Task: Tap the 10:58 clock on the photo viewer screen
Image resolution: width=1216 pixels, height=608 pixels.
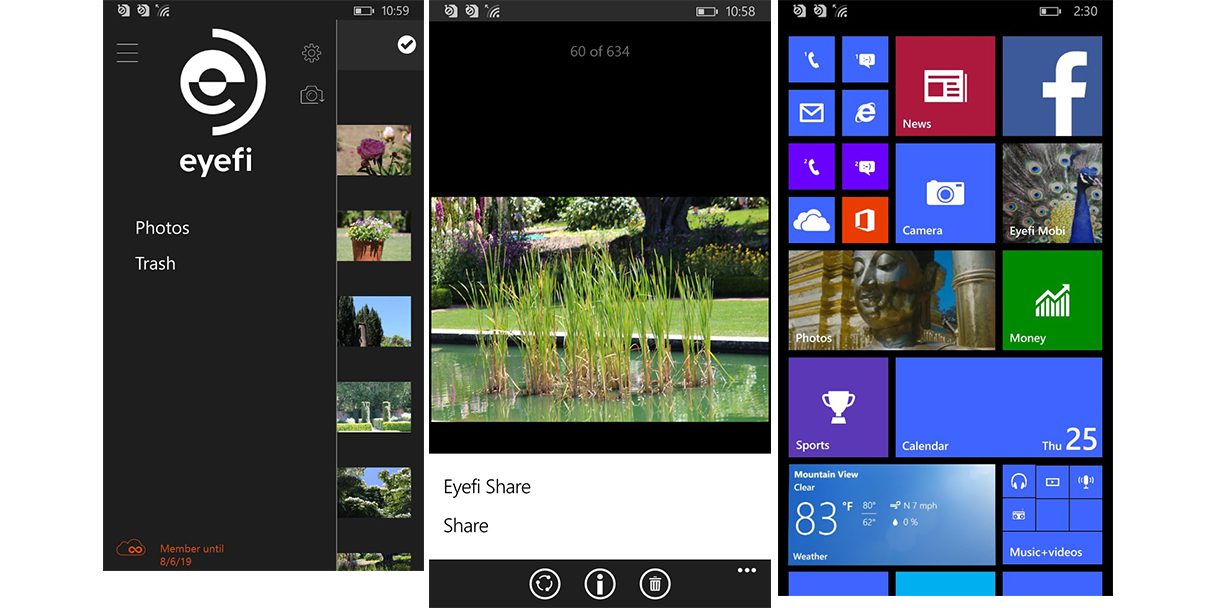Action: point(740,11)
